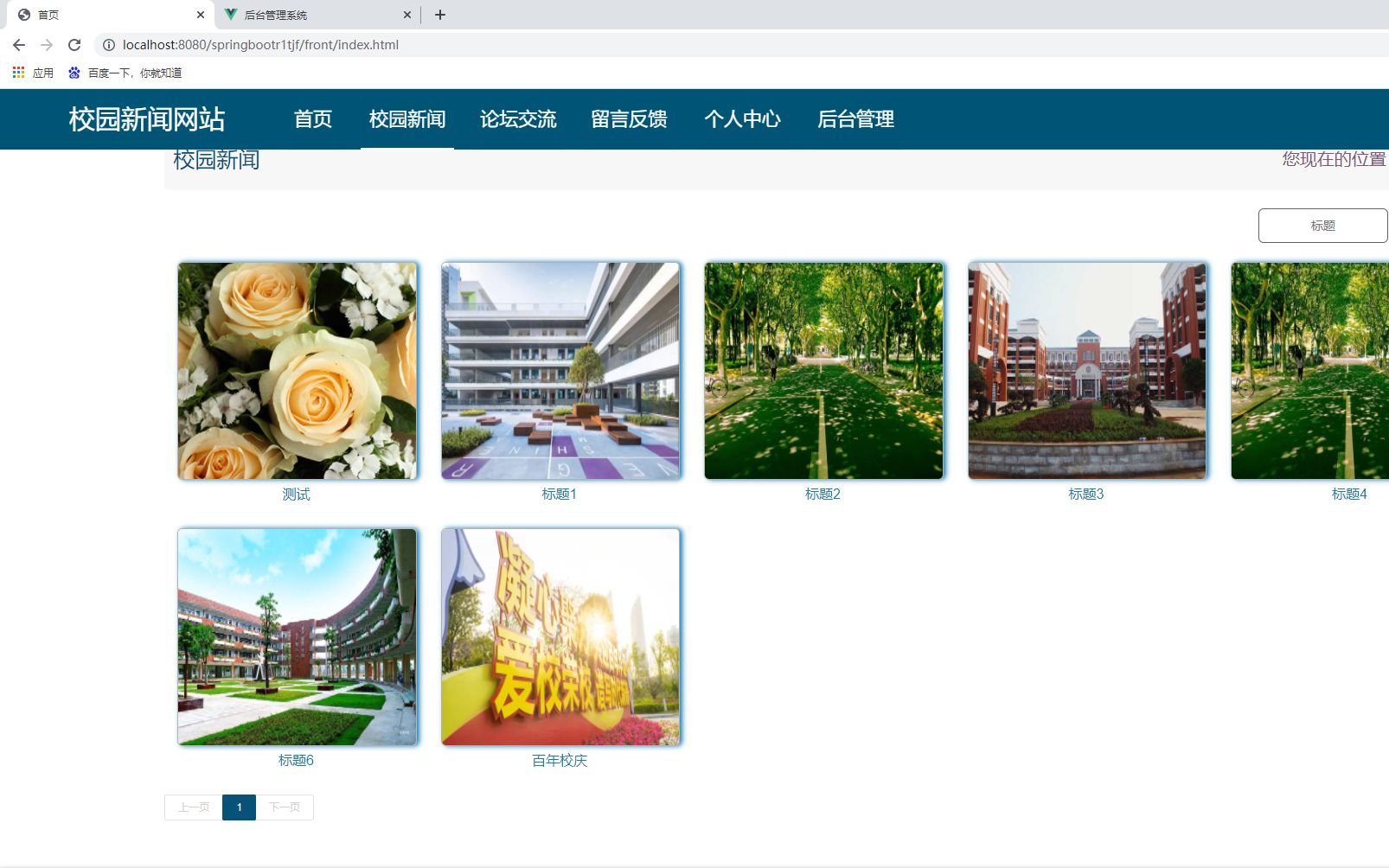Open the curved building thumbnail for 标题6
This screenshot has height=868, width=1389.
(298, 637)
